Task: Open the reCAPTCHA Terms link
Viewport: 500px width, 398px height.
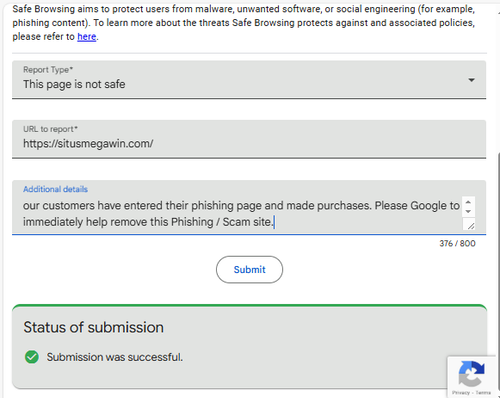Action: click(483, 393)
